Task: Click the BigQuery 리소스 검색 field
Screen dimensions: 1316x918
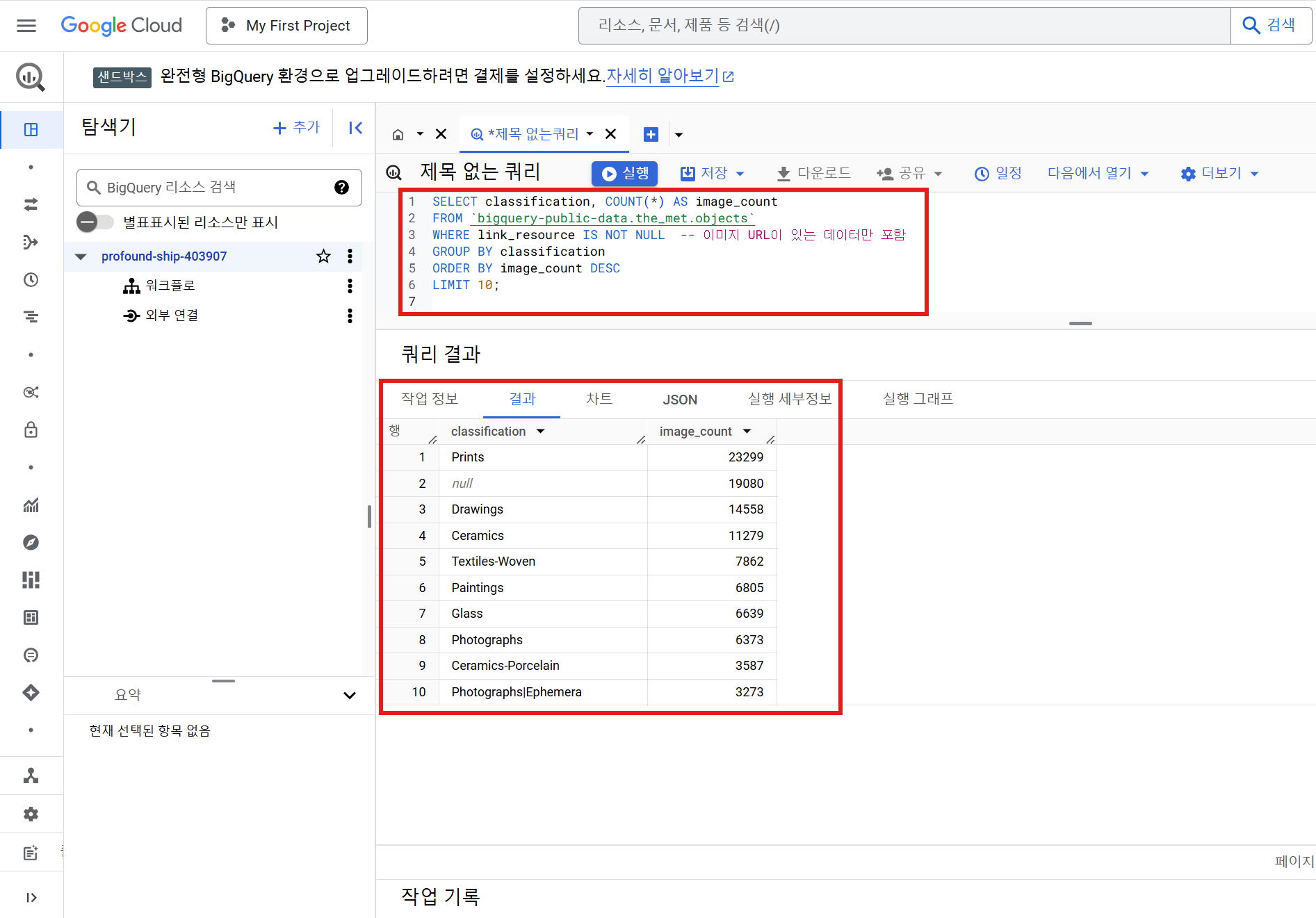Action: (219, 187)
